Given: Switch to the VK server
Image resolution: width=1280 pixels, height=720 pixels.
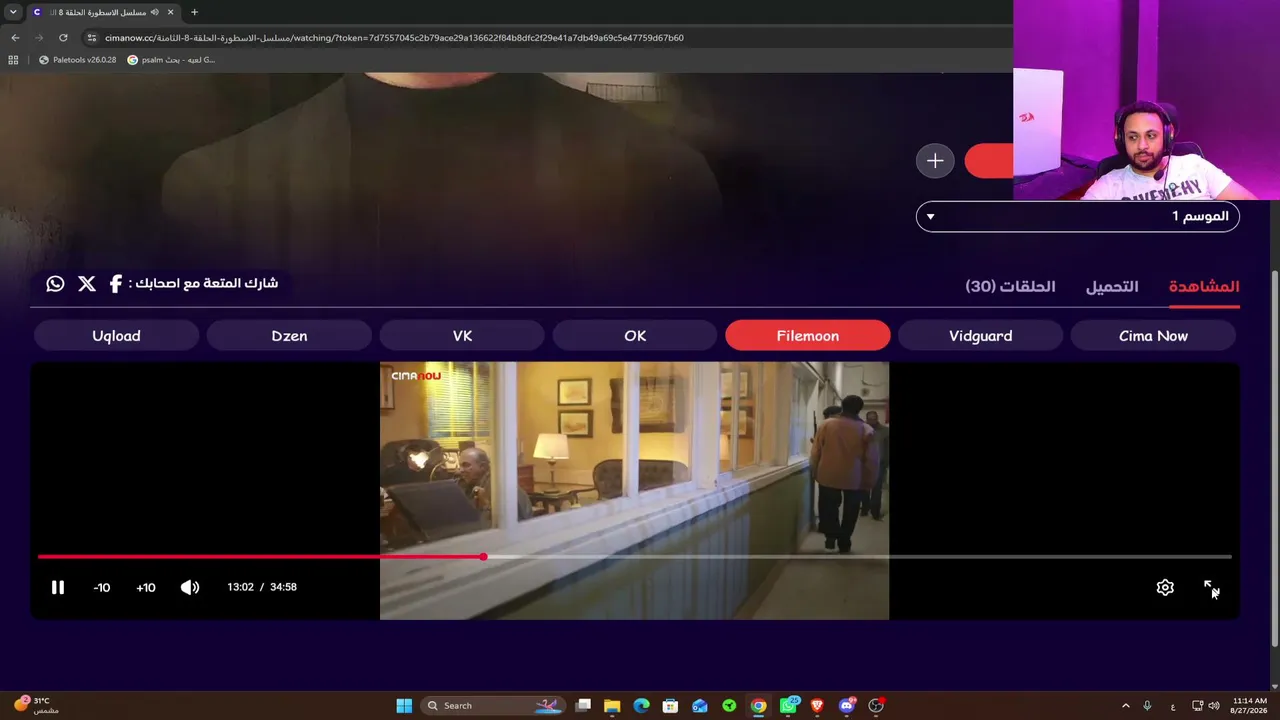Looking at the screenshot, I should click(x=462, y=336).
